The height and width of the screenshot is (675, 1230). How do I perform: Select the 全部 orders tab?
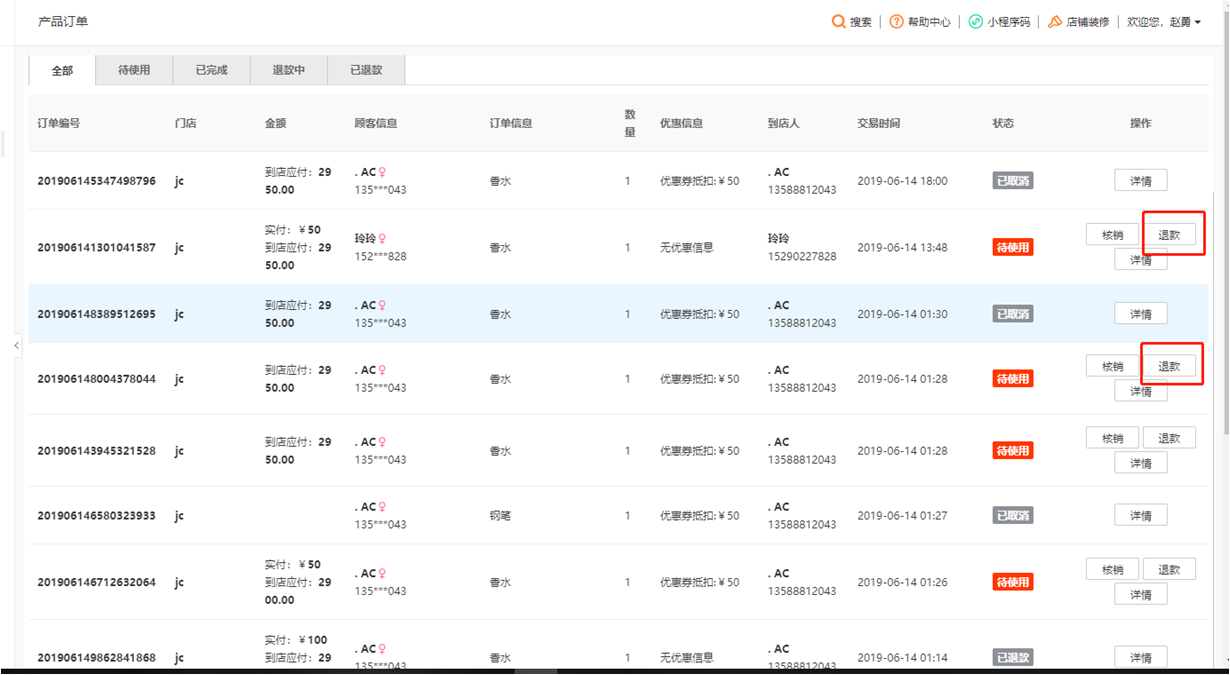click(62, 70)
